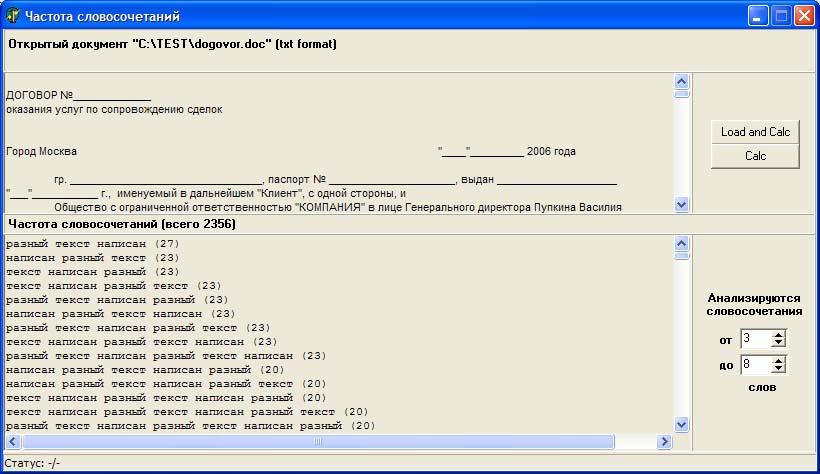
Task: Click left arrow of horizontal scrollbar
Action: pyautogui.click(x=13, y=441)
